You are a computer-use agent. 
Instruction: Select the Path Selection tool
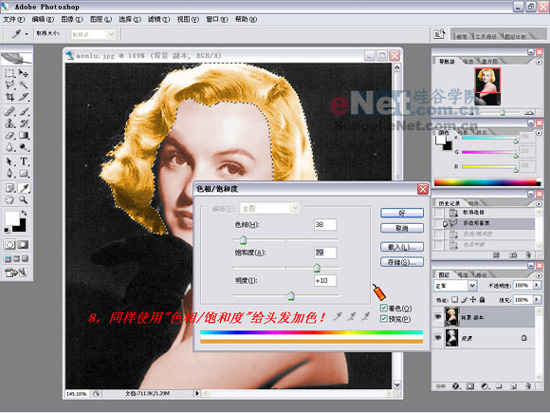pos(10,161)
